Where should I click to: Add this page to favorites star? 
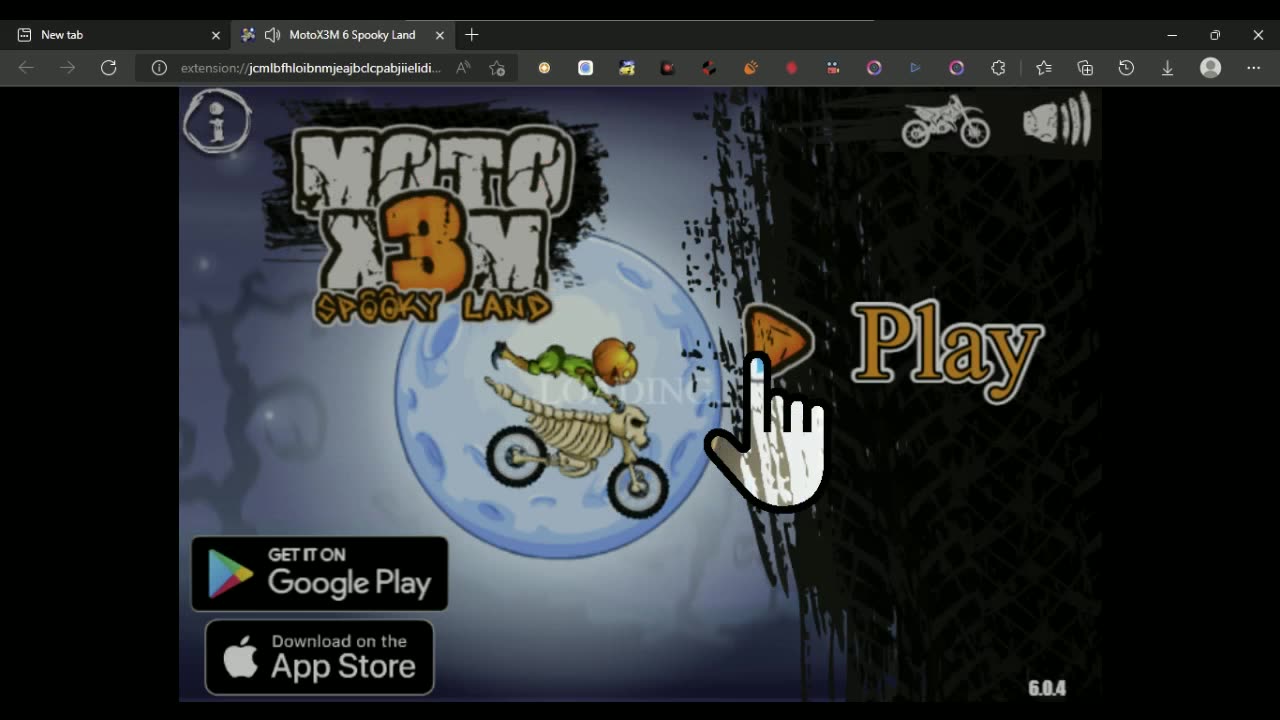coord(497,68)
